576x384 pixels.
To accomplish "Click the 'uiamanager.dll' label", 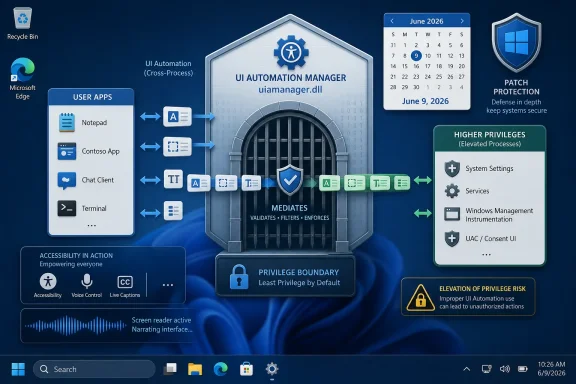I will (x=290, y=90).
